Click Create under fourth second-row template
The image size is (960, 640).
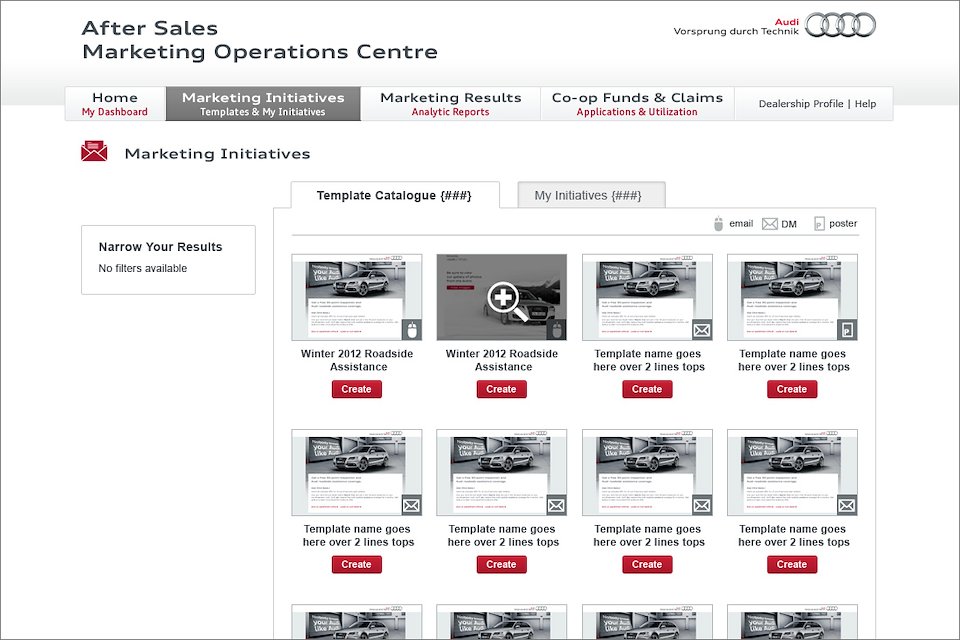[792, 564]
